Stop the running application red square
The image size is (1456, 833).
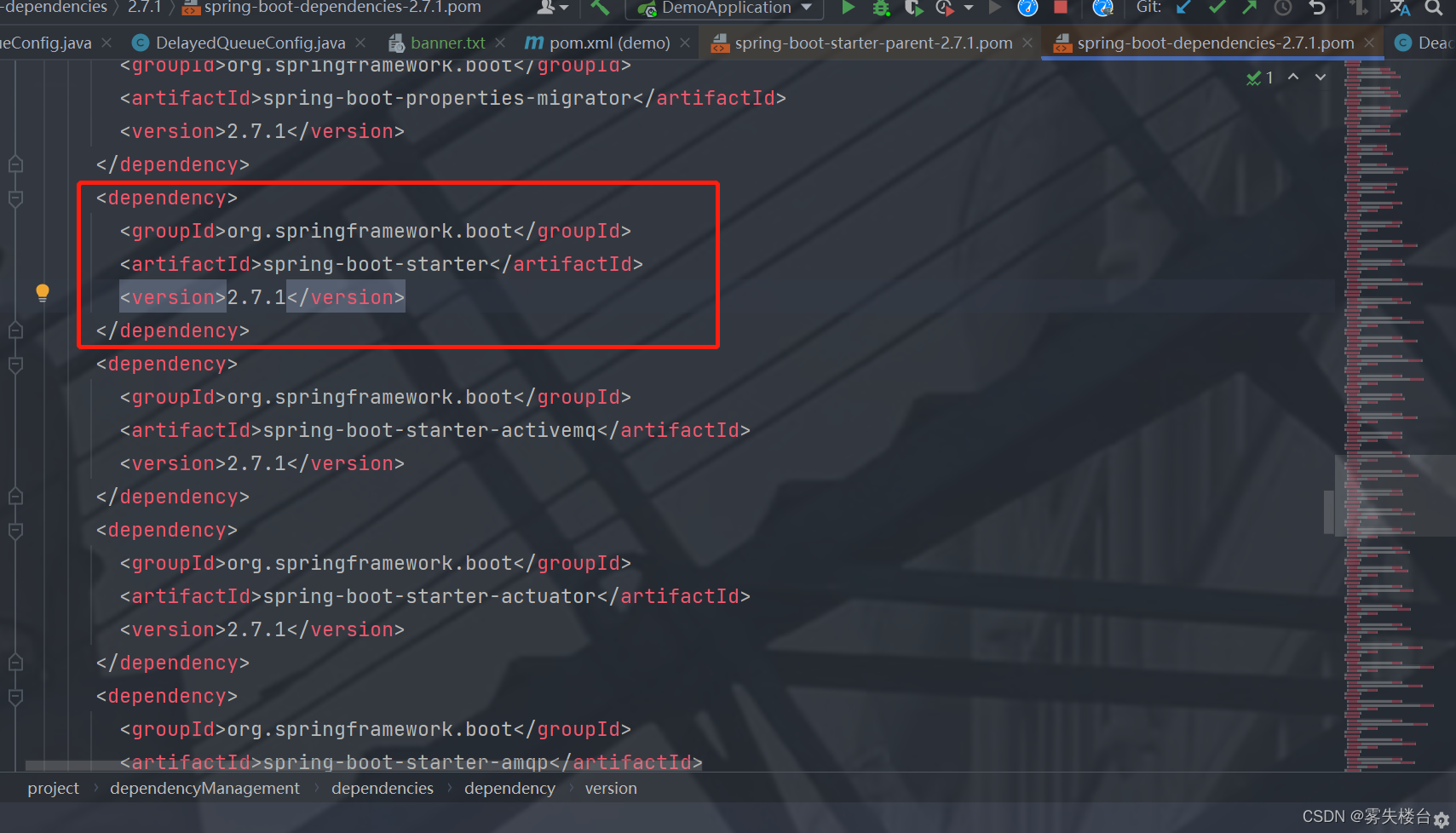1061,8
